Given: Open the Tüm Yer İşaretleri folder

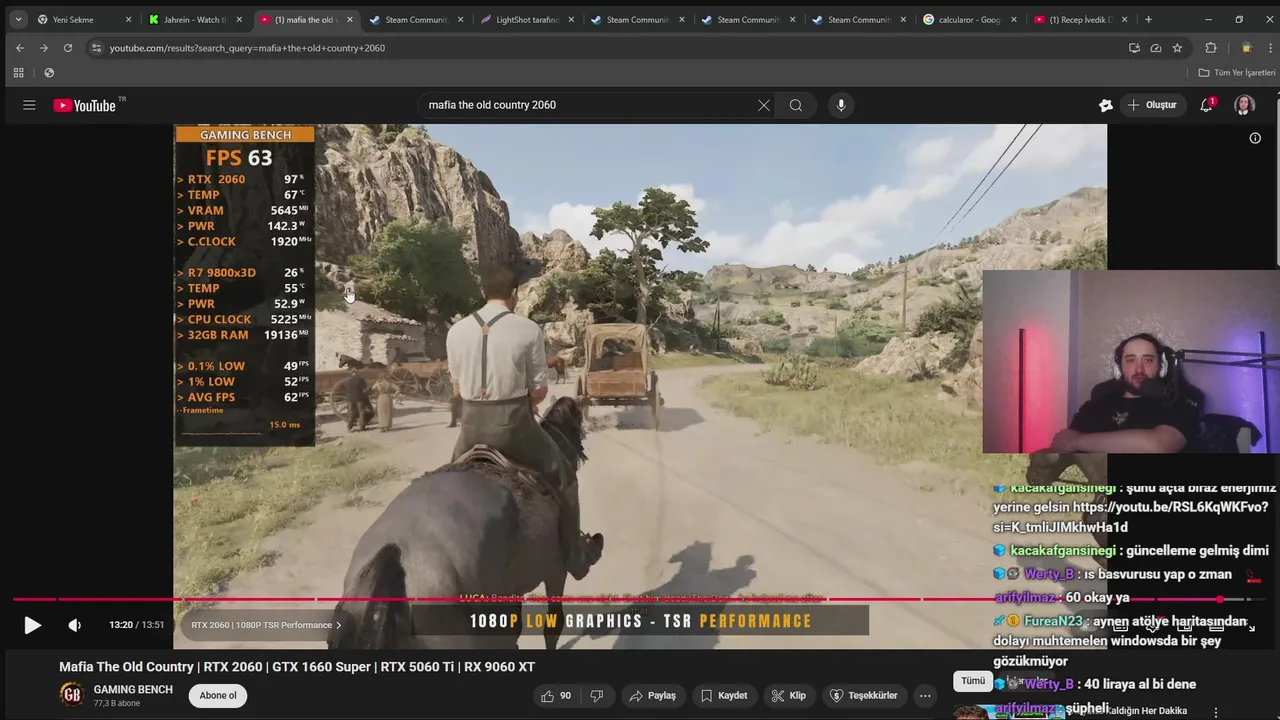Looking at the screenshot, I should [1237, 72].
